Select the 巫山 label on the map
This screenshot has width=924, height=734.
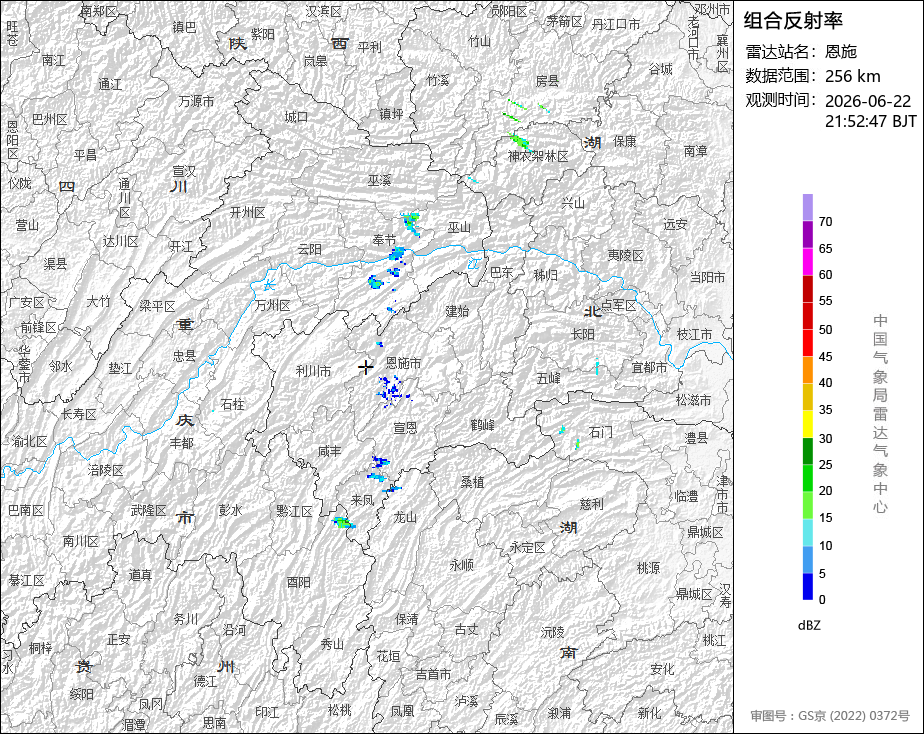coord(459,227)
